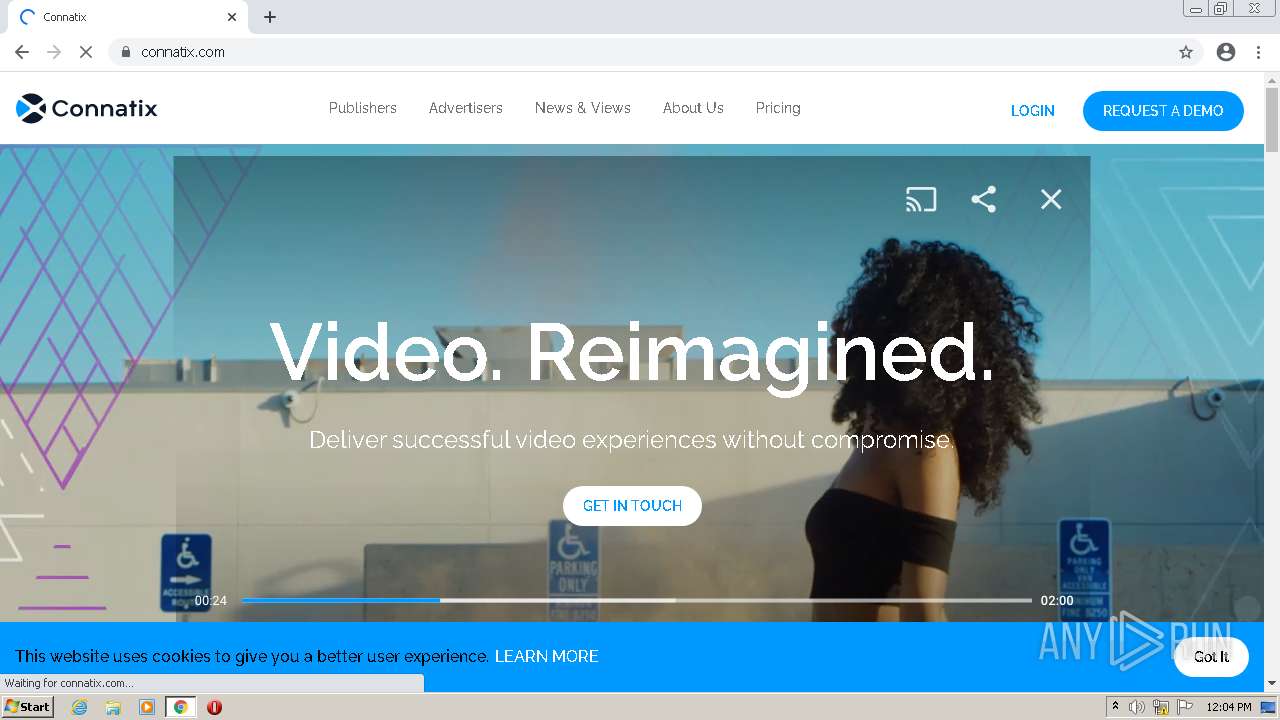The image size is (1280, 720).
Task: Click the Chrome taskbar icon
Action: point(181,707)
